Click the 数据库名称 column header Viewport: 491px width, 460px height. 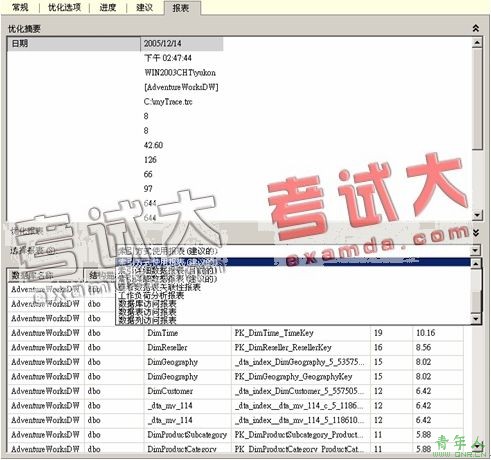tap(46, 276)
